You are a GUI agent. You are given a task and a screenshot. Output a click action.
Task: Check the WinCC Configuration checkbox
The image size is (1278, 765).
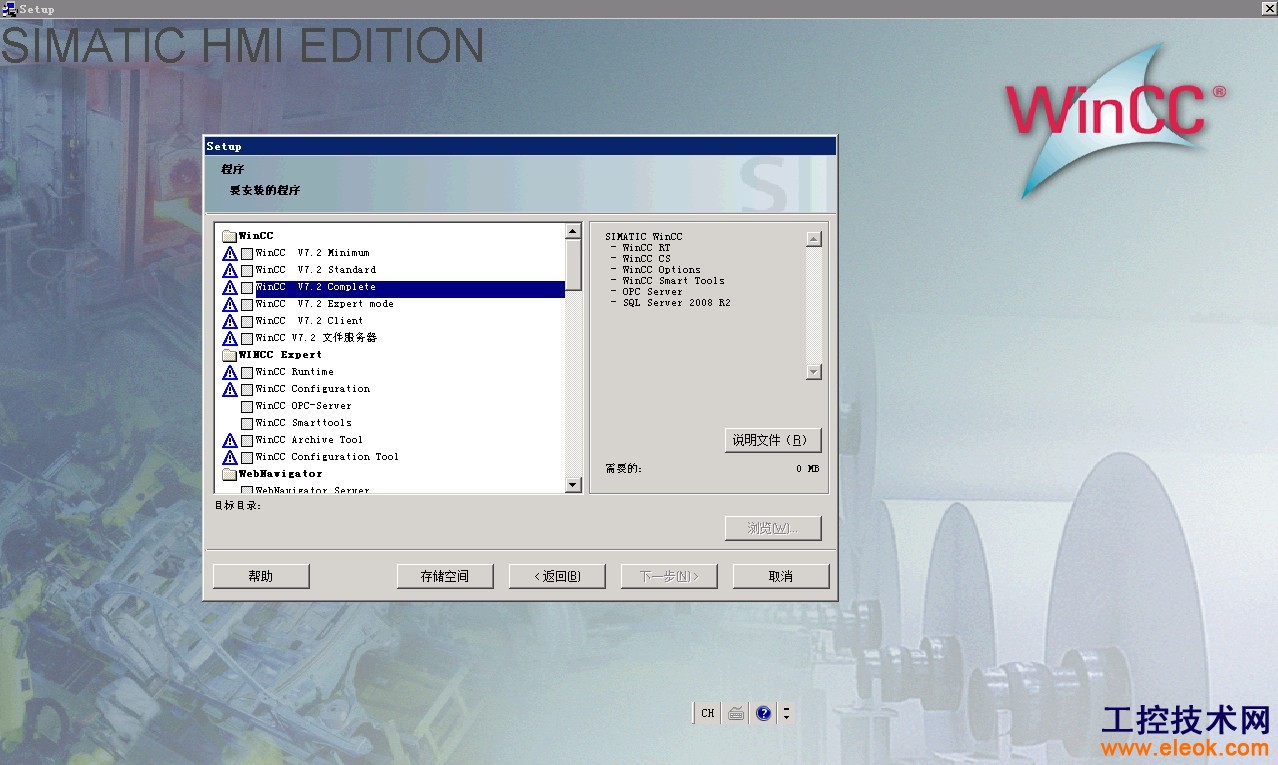coord(247,390)
